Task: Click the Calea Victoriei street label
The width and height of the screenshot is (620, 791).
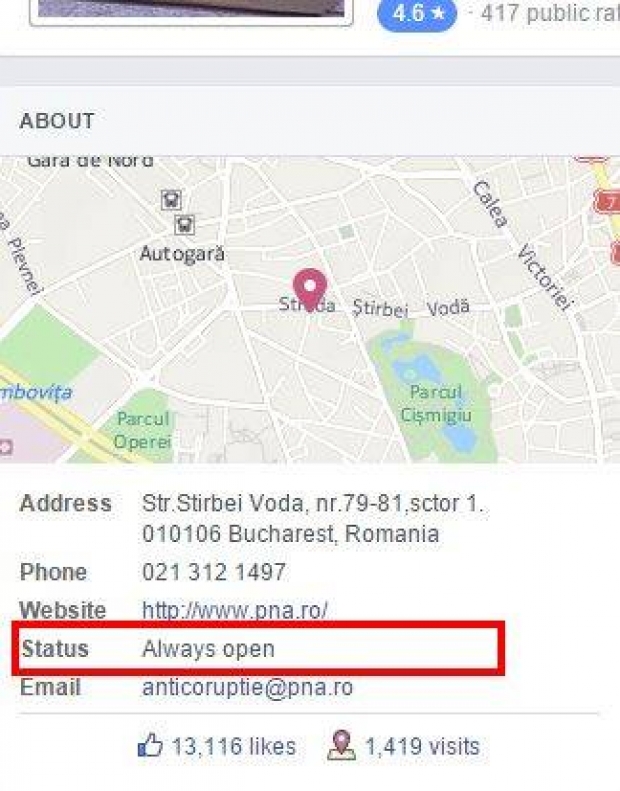Action: [x=519, y=245]
